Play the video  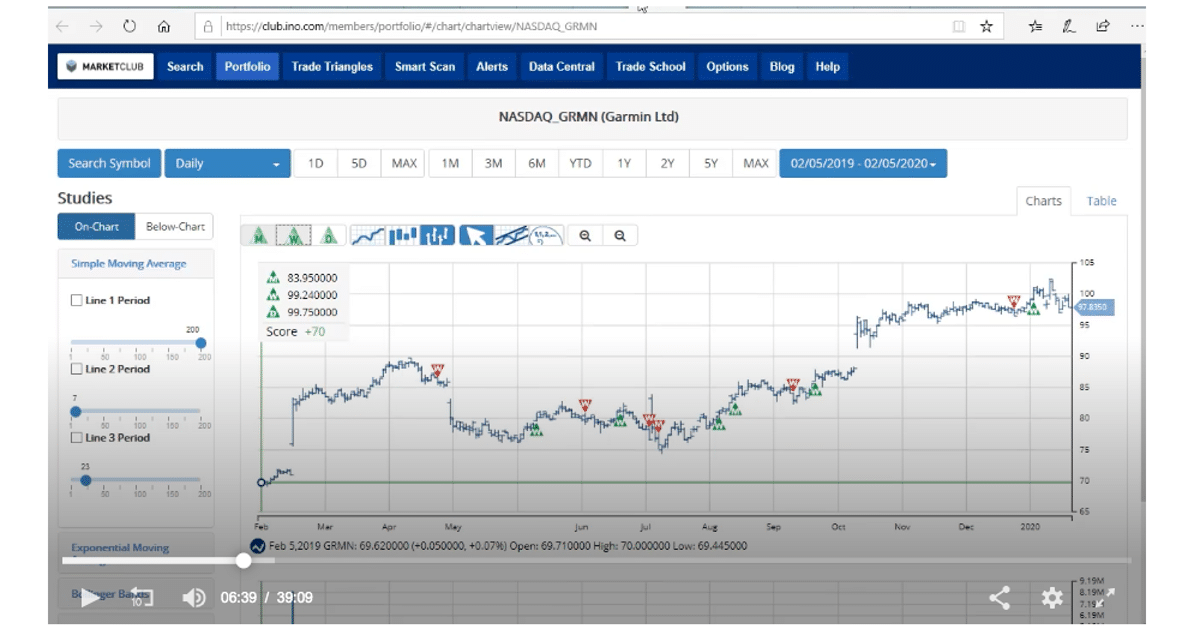point(90,598)
